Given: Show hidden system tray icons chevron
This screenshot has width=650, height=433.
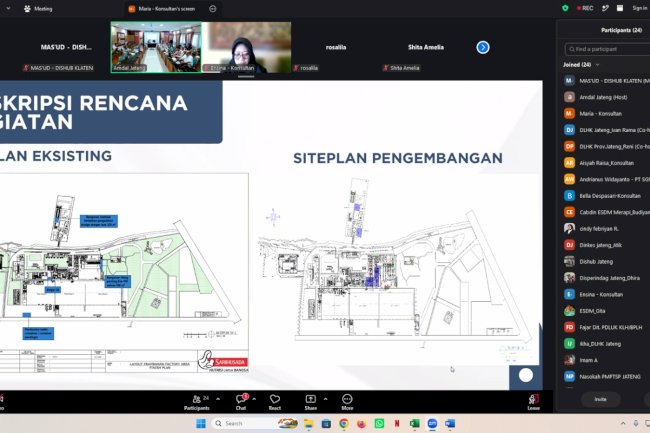Looking at the screenshot, I should [623, 423].
